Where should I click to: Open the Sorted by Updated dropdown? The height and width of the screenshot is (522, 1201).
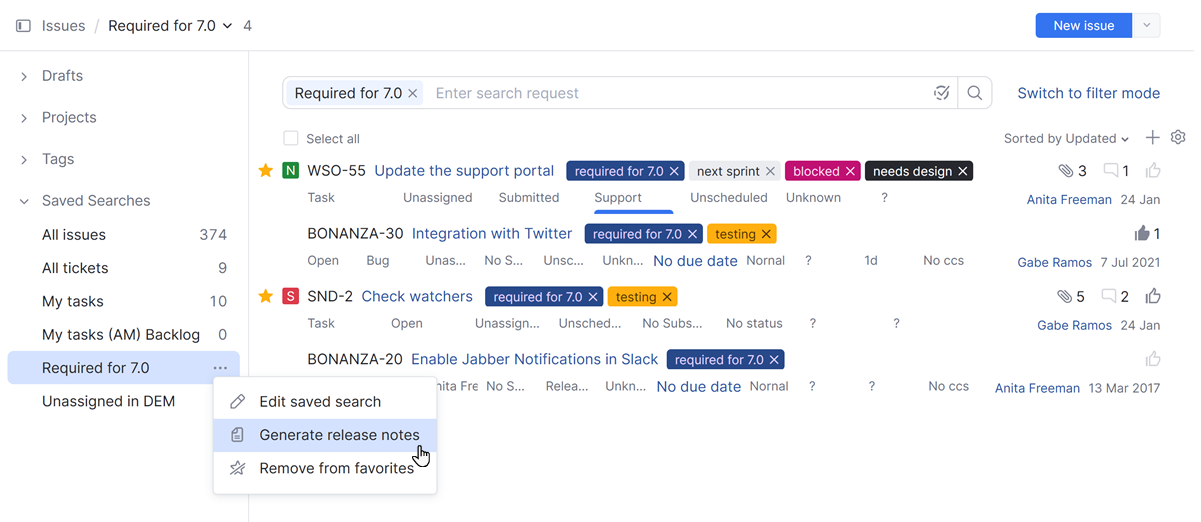[1066, 138]
